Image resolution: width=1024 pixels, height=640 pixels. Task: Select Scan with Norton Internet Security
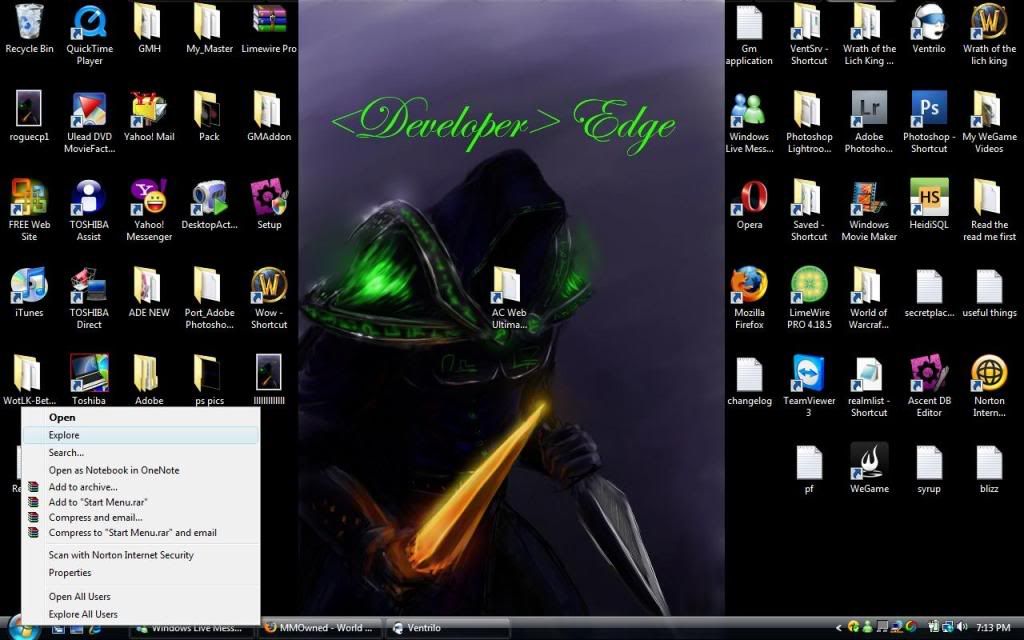tap(141, 555)
